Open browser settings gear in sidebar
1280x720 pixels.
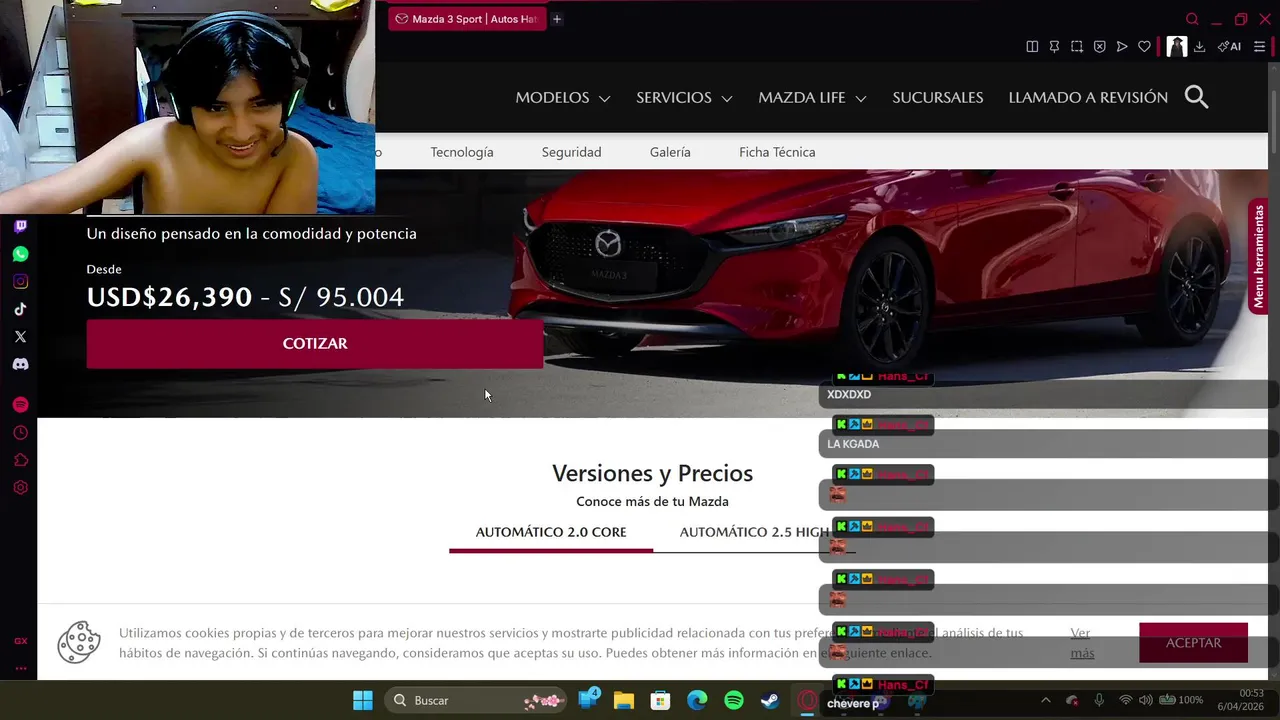20,488
